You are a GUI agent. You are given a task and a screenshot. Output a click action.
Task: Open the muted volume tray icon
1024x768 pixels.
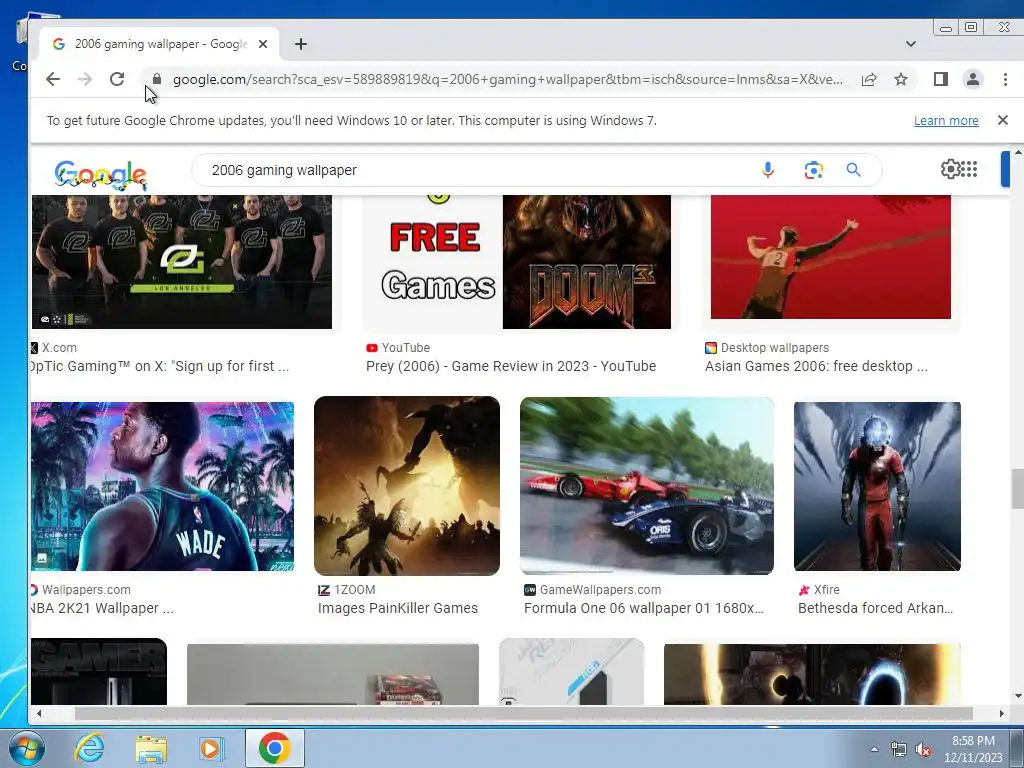click(x=923, y=750)
